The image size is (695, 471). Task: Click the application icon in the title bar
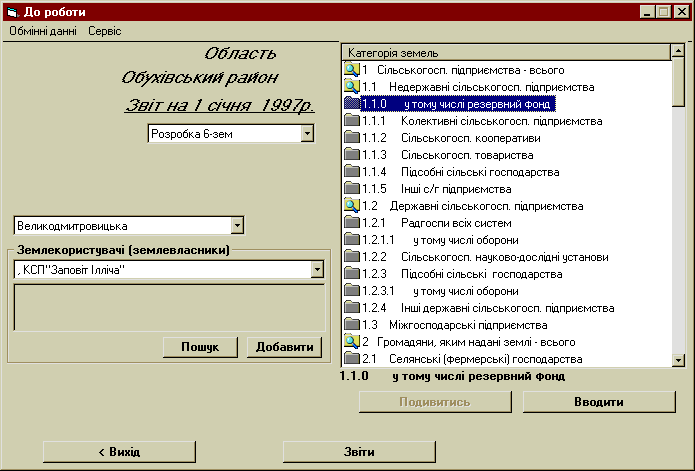click(x=12, y=12)
